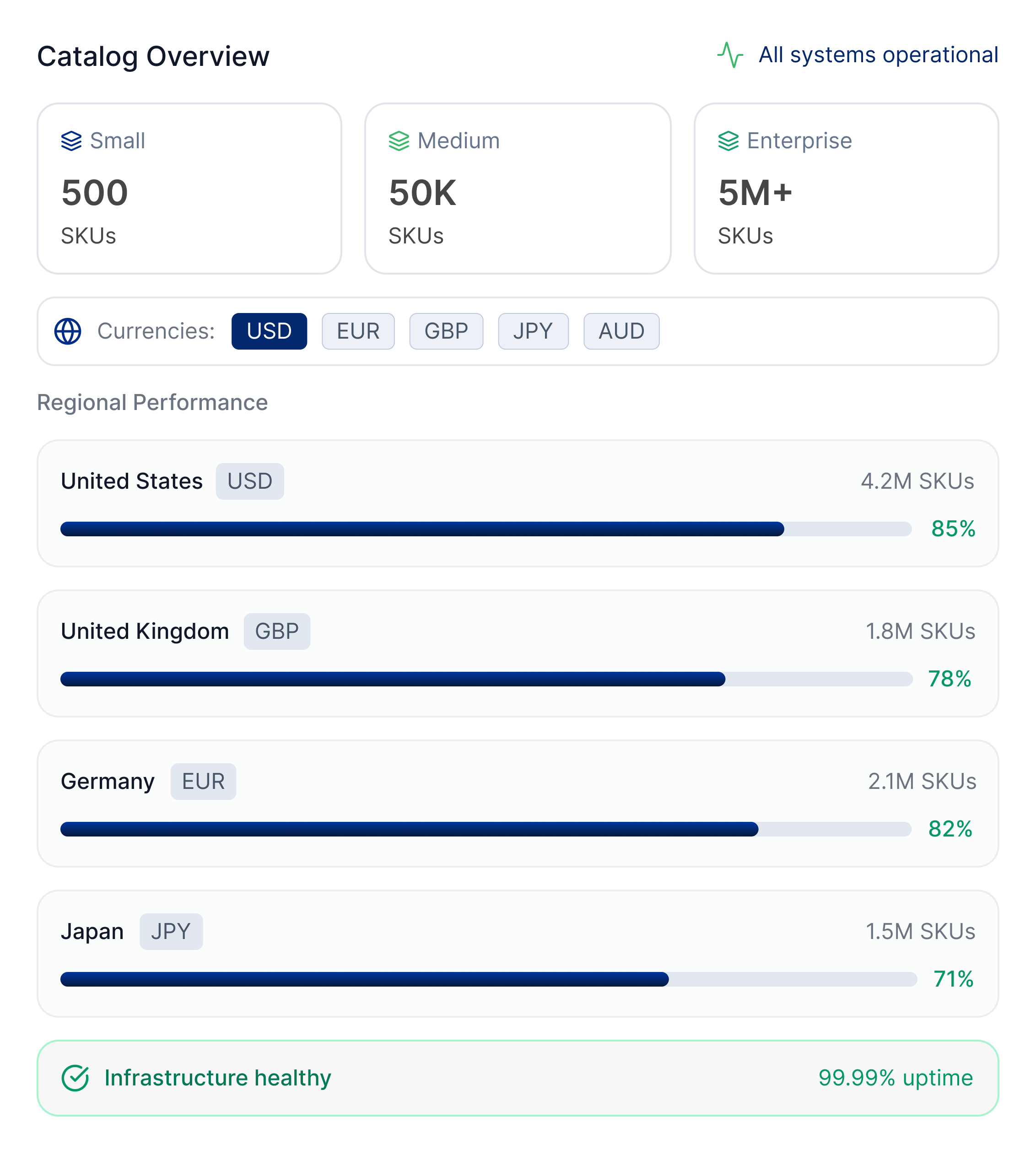Viewport: 1036px width, 1155px height.
Task: Click the 99.99% uptime text
Action: [x=896, y=1078]
